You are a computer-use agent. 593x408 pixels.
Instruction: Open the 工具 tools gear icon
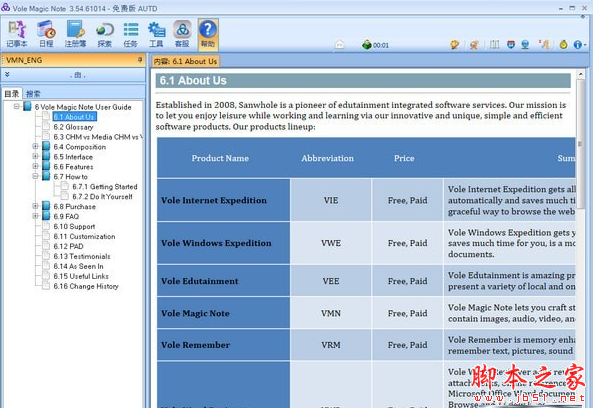coord(156,34)
